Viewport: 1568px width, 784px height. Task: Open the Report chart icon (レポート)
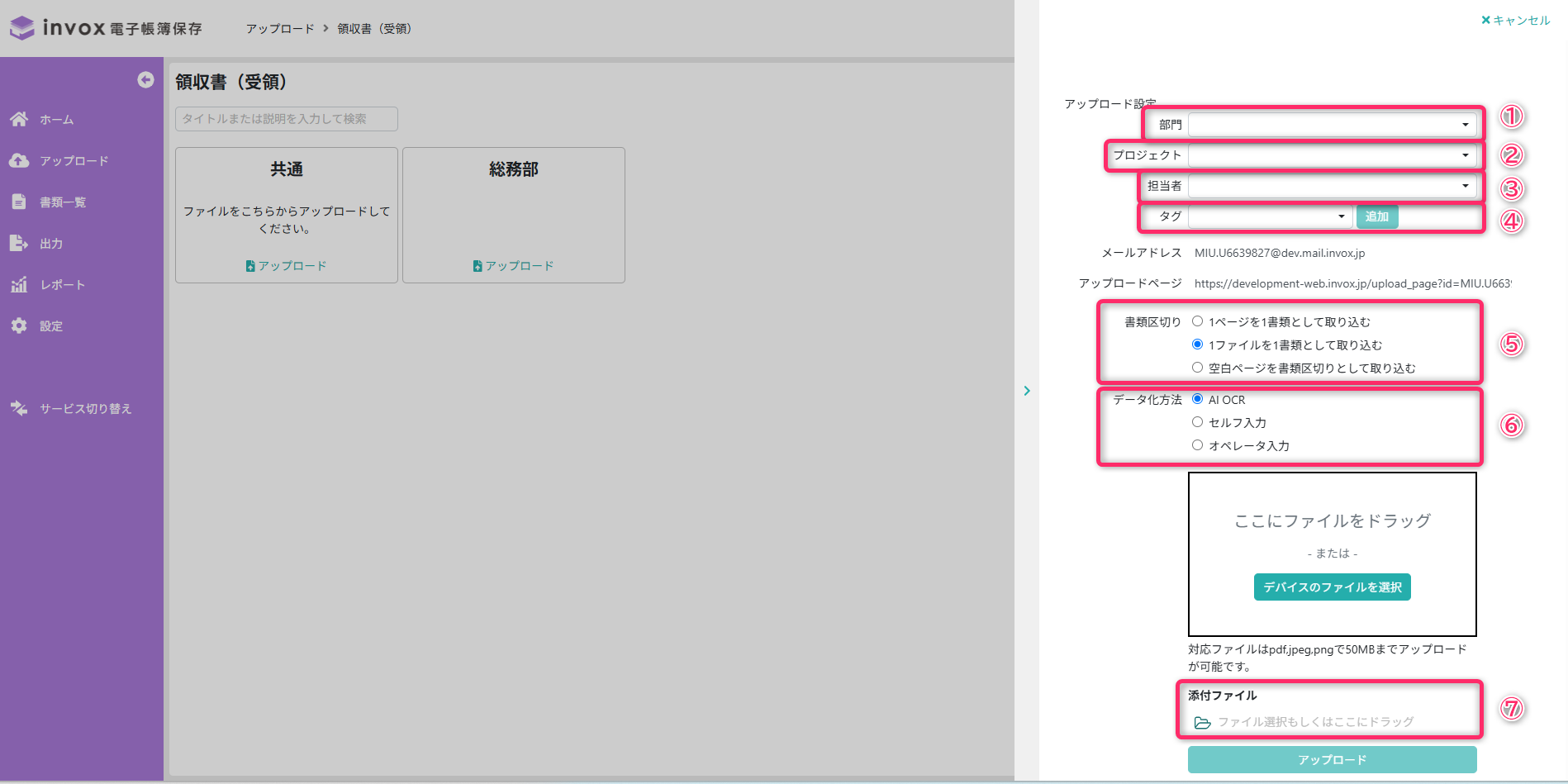(19, 284)
